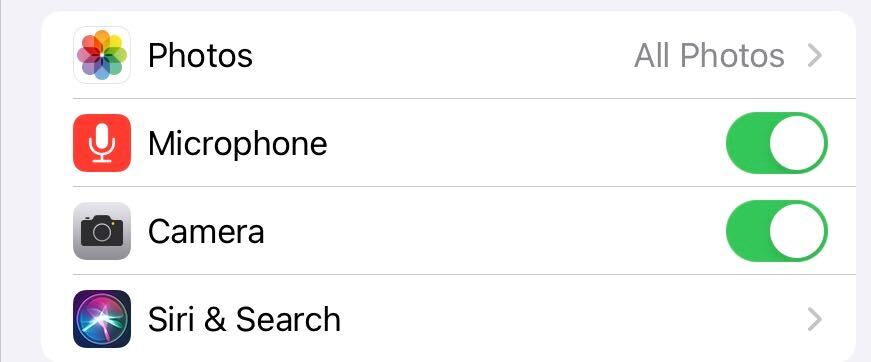
Task: Click empty space in Microphone row
Action: click(522, 143)
